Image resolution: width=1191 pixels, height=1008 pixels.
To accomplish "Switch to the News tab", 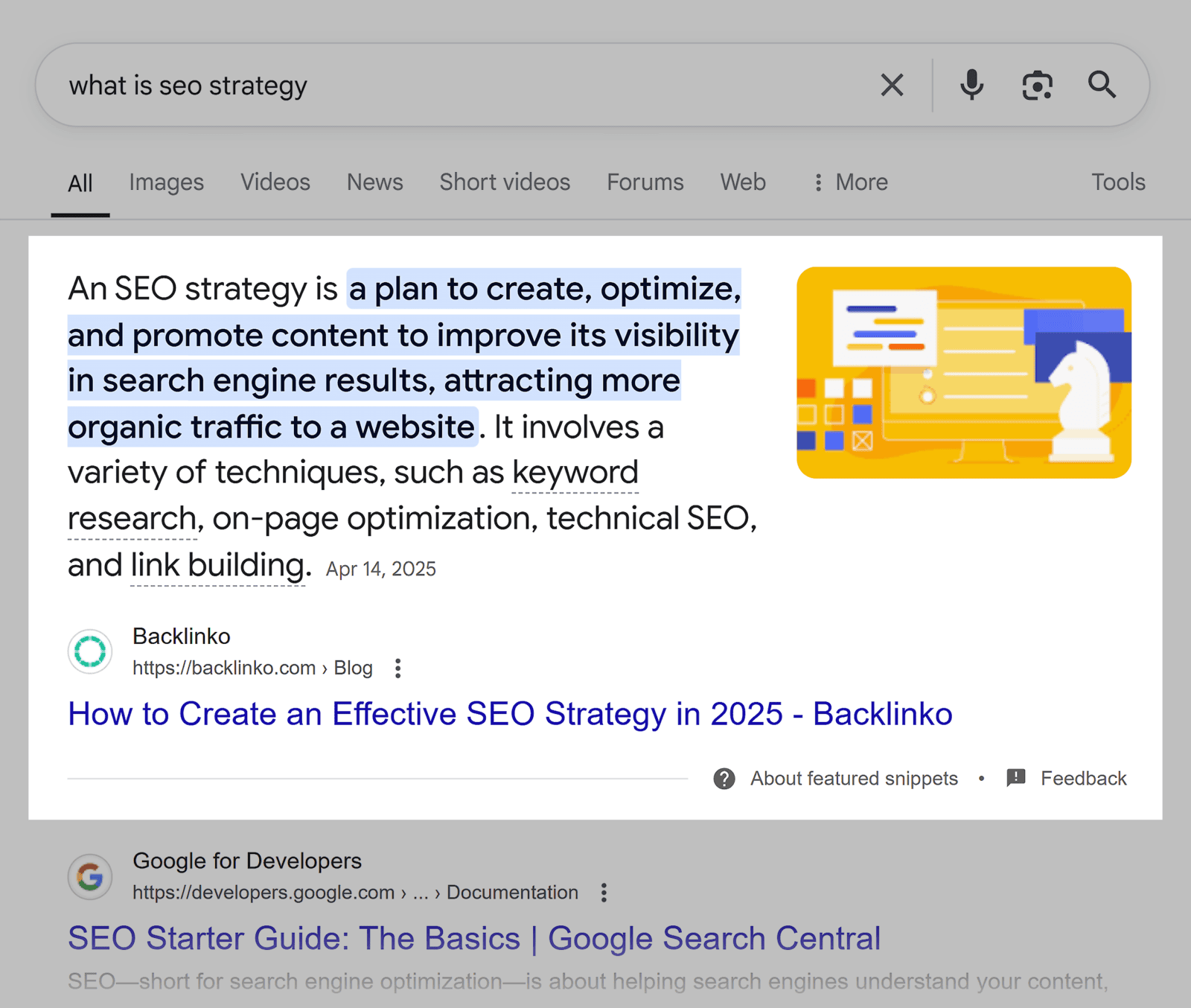I will click(374, 182).
